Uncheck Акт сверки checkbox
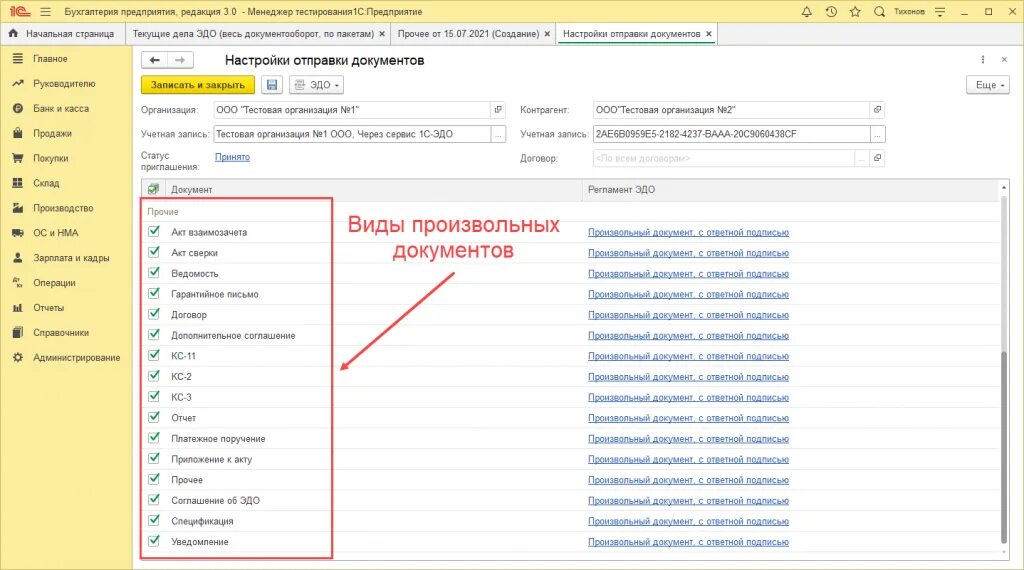The height and width of the screenshot is (570, 1024). pyautogui.click(x=154, y=252)
